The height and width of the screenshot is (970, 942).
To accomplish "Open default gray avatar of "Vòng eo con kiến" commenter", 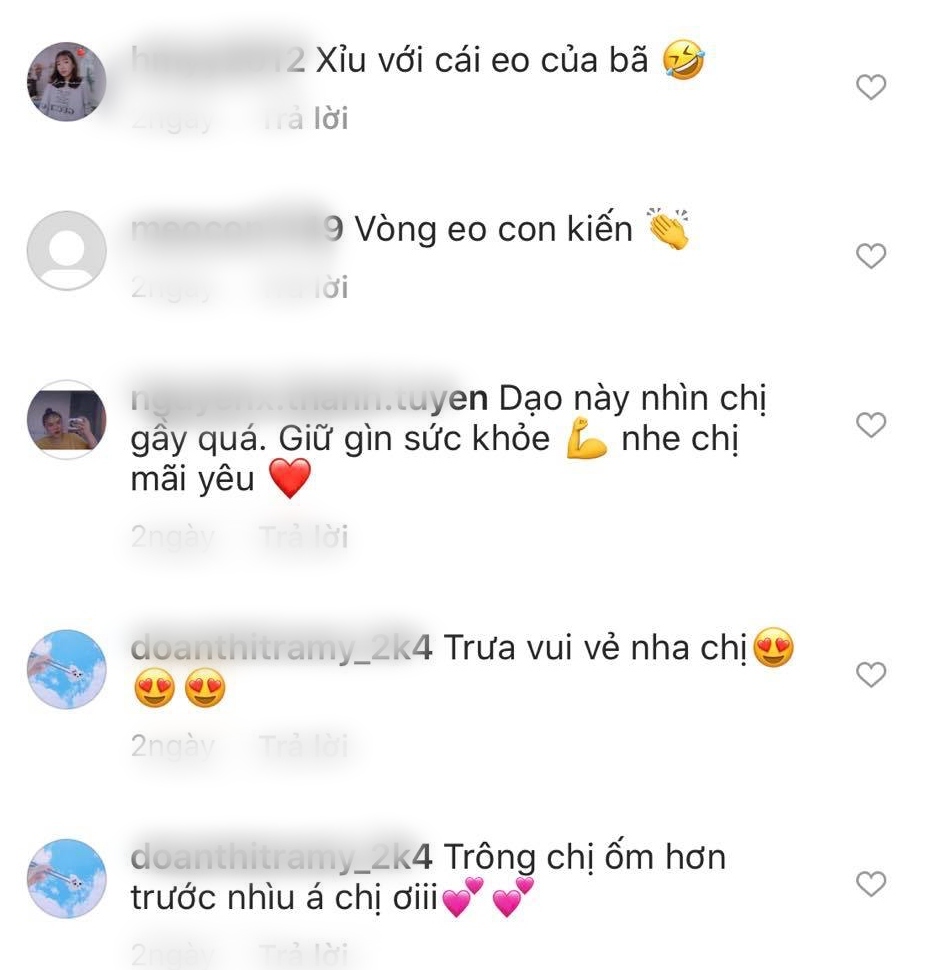I will pyautogui.click(x=67, y=251).
